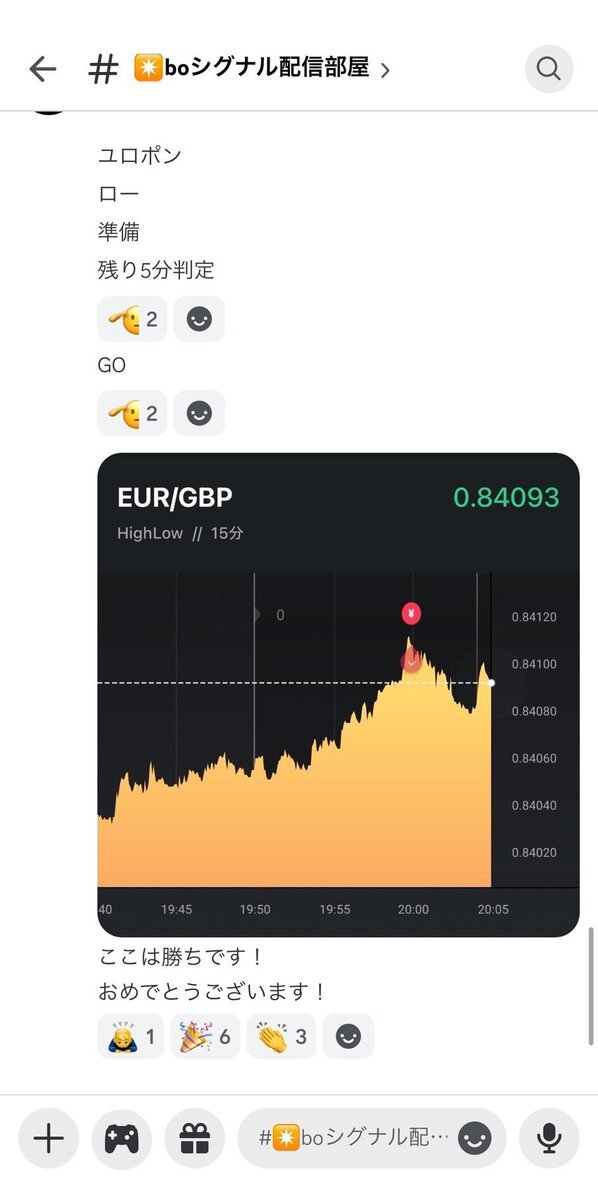The image size is (598, 1200).
Task: Tap the back arrow icon
Action: coord(43,69)
